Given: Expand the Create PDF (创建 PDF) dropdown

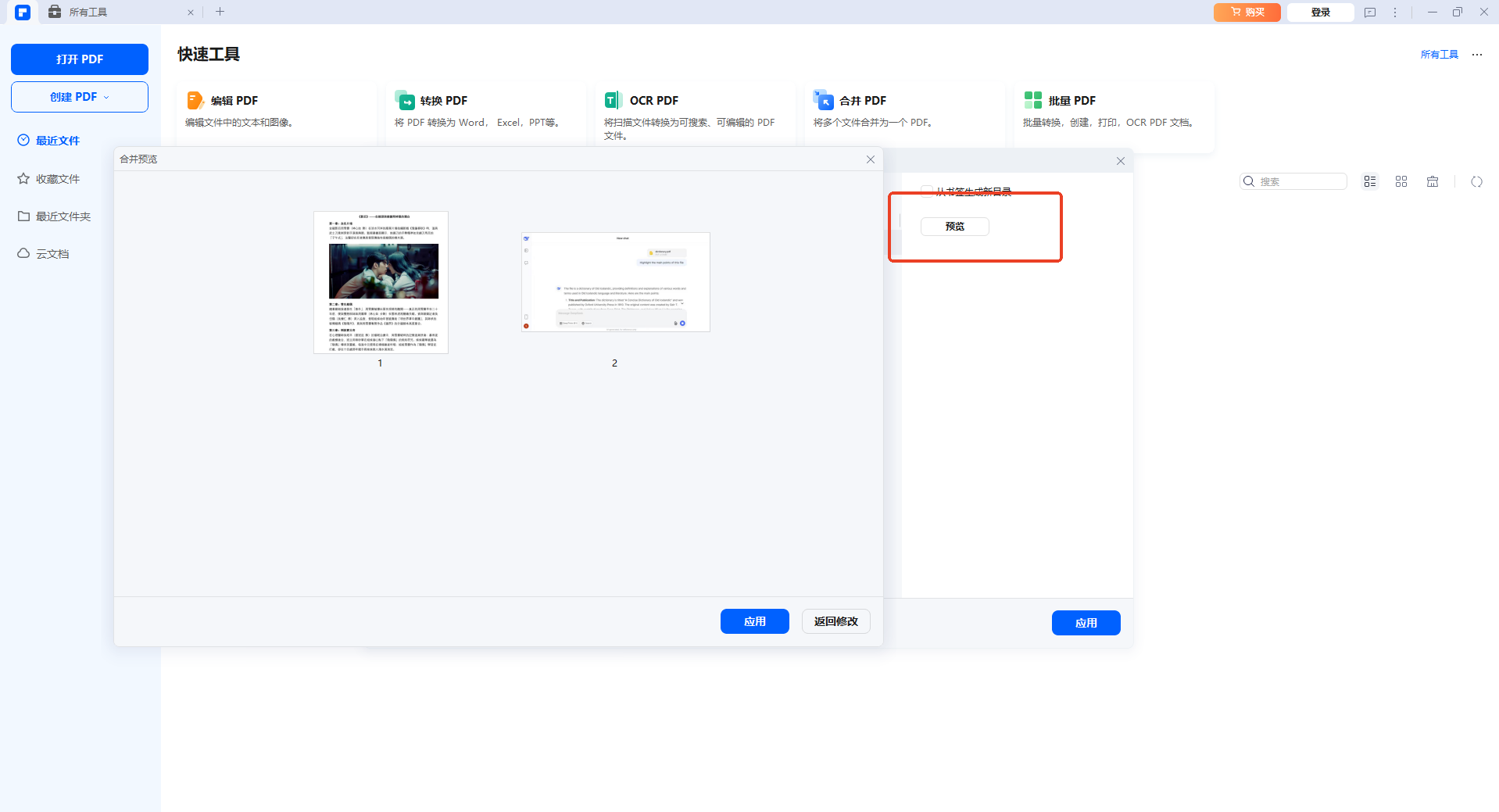Looking at the screenshot, I should coord(80,97).
